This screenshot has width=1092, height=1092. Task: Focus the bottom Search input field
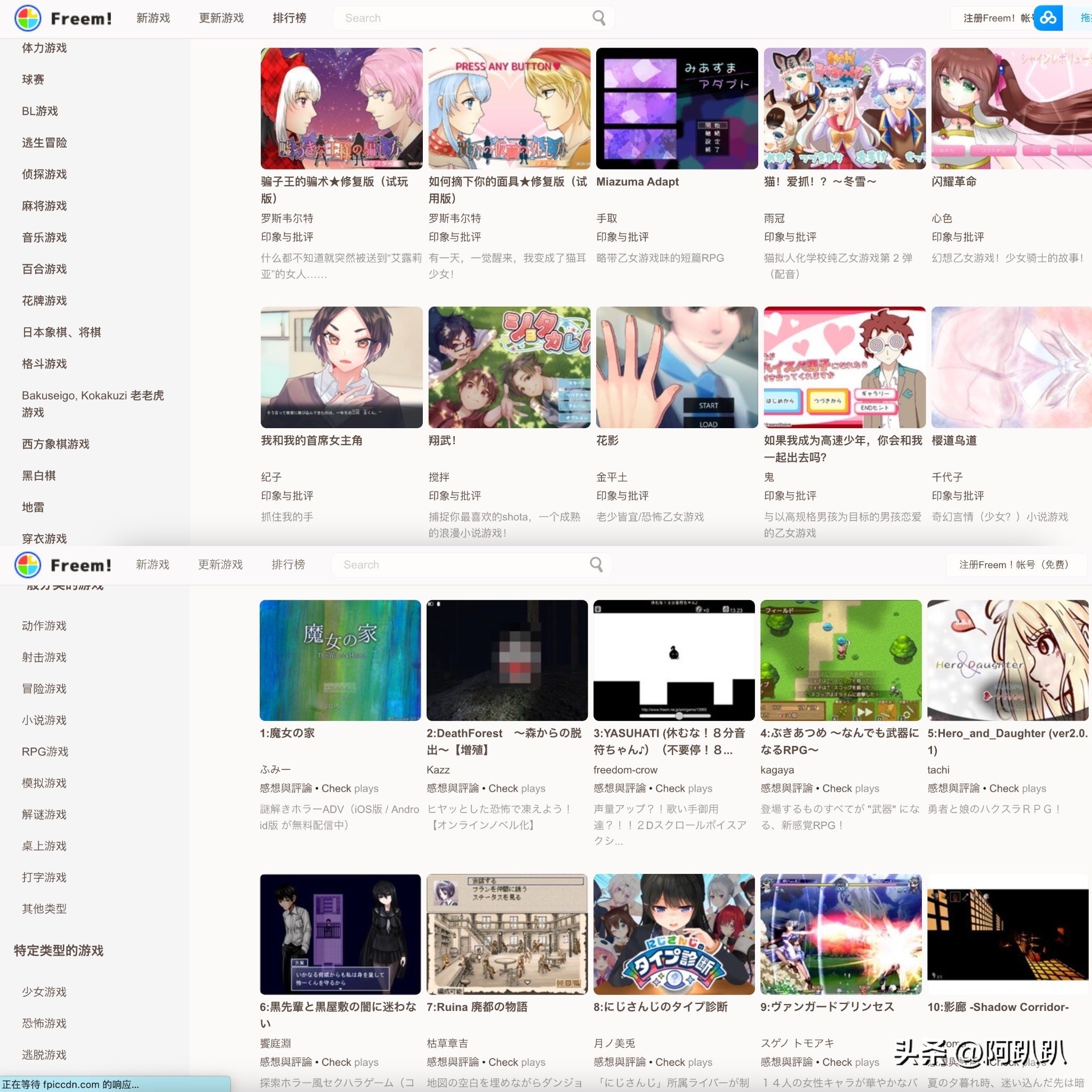pyautogui.click(x=471, y=564)
